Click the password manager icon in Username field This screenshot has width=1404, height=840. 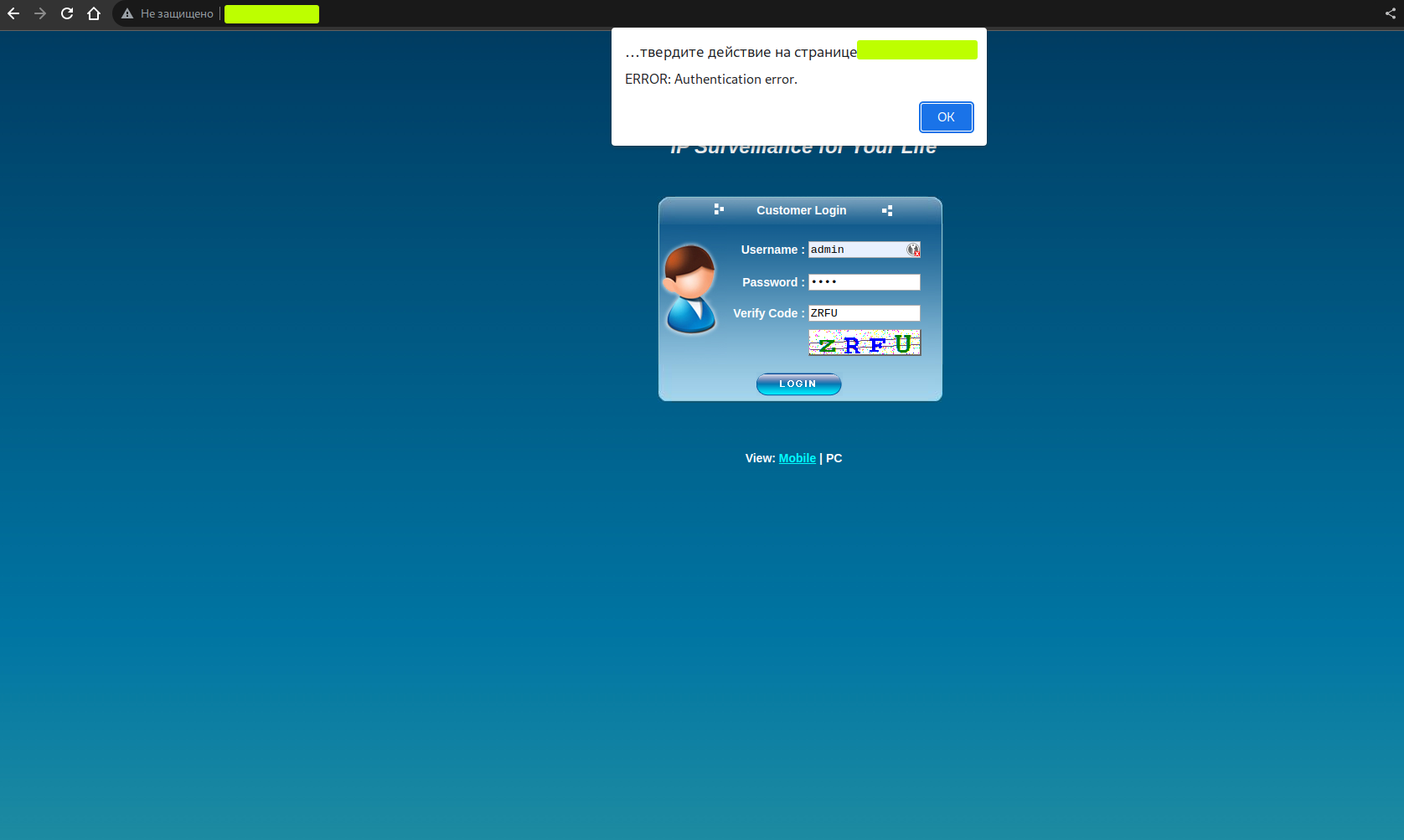click(913, 250)
